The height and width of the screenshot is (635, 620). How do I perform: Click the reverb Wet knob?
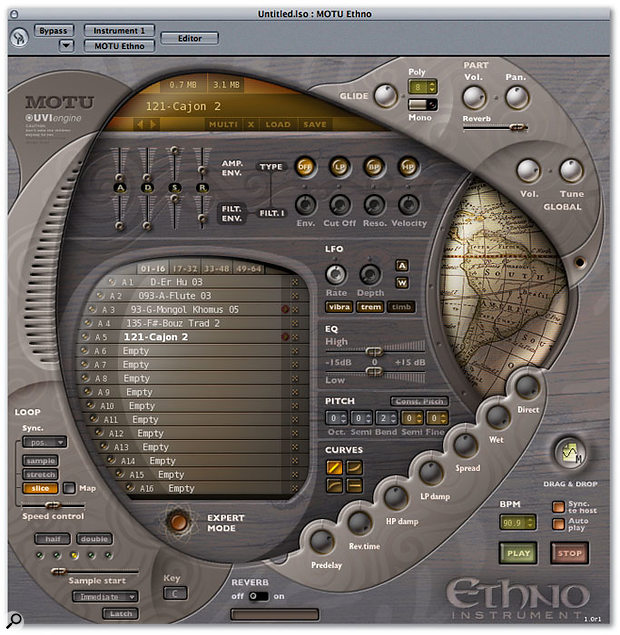click(498, 417)
